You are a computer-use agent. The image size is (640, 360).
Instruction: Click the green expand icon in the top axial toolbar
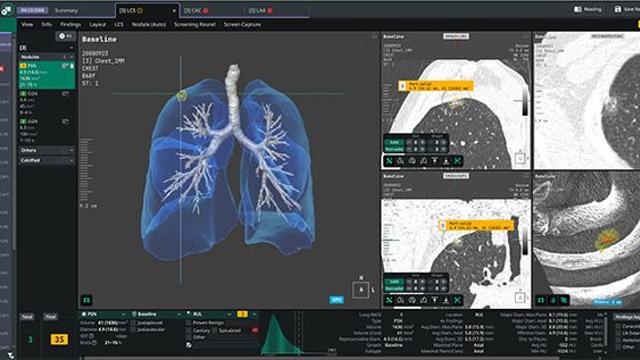tap(458, 161)
